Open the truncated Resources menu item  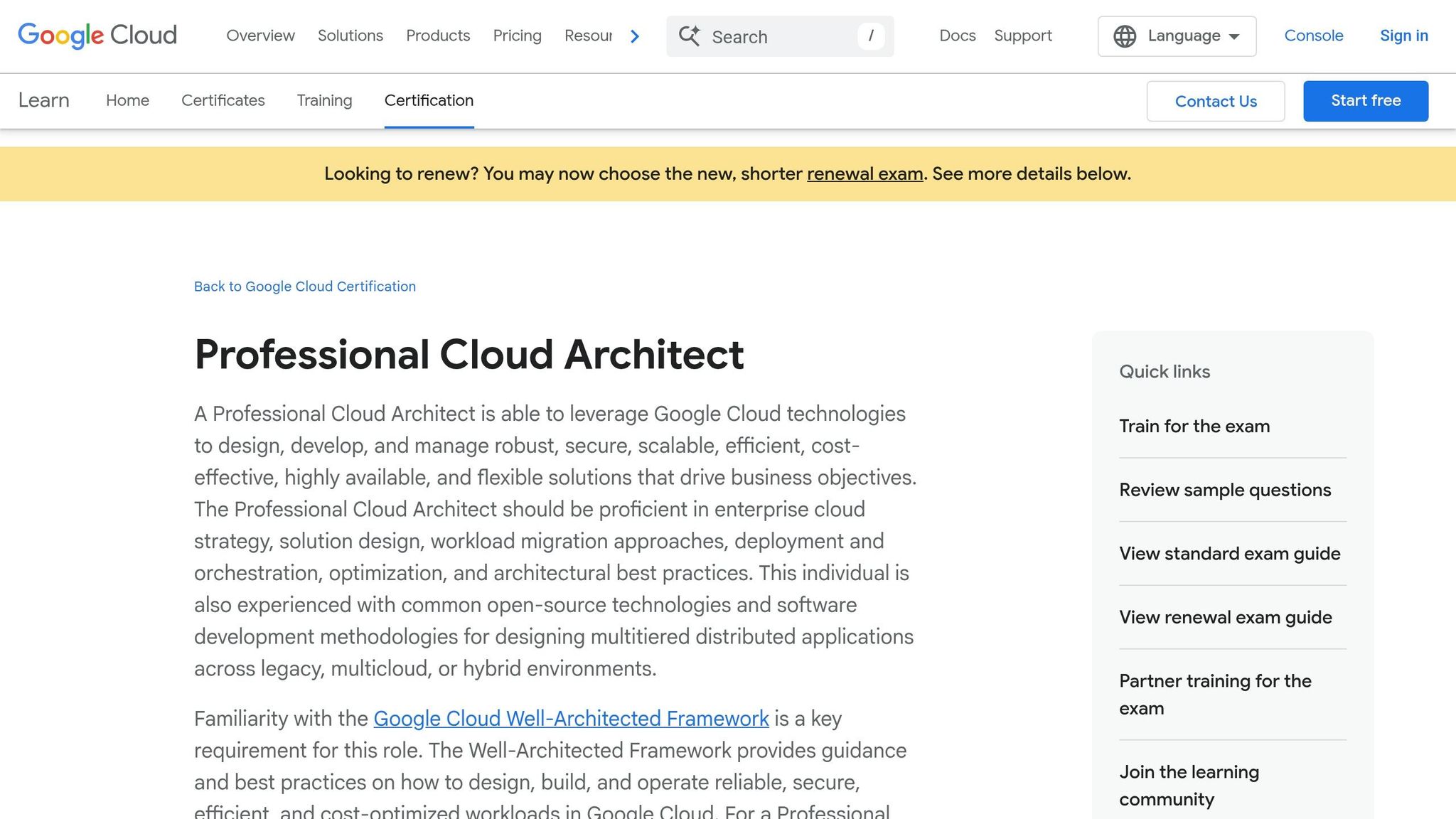[588, 36]
